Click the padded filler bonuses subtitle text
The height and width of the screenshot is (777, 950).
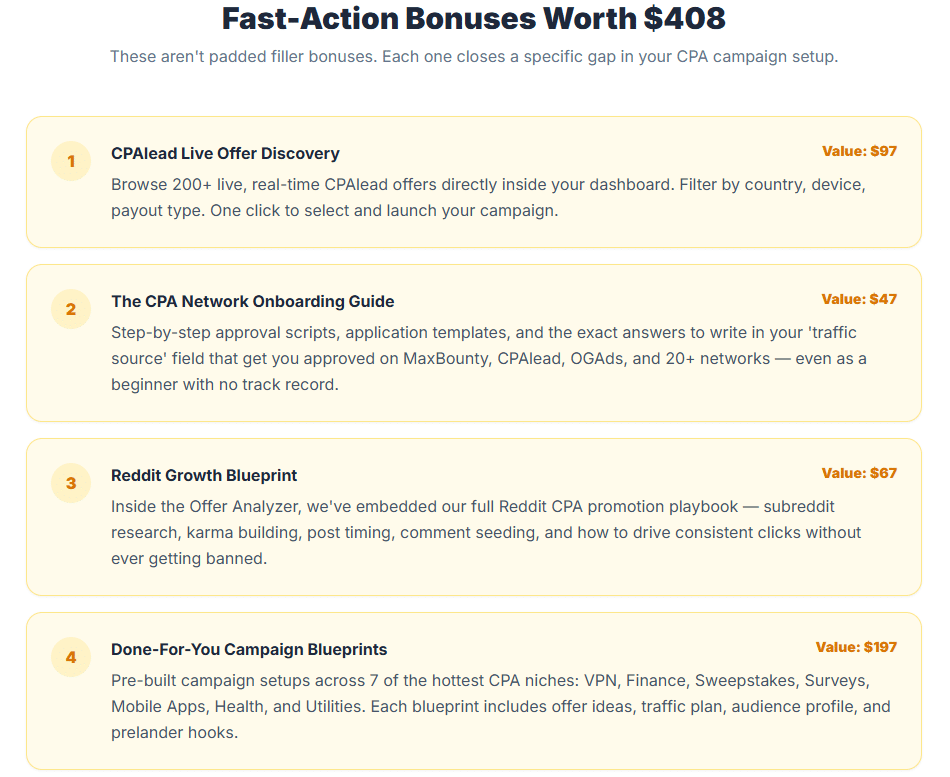(474, 56)
